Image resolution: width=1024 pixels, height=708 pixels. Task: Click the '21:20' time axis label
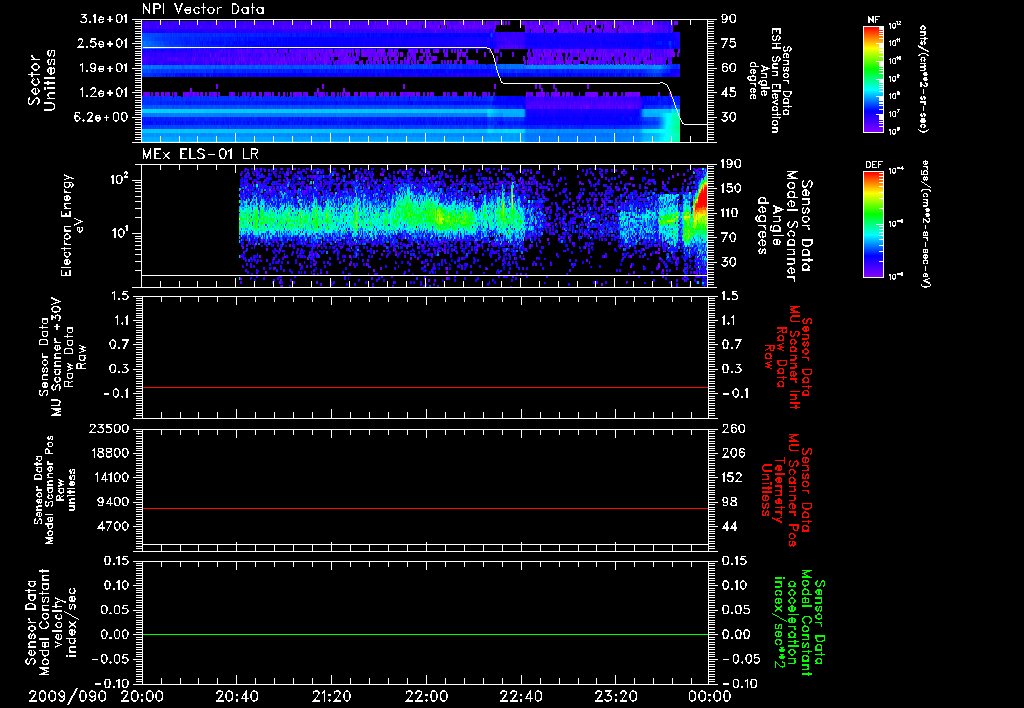[331, 696]
